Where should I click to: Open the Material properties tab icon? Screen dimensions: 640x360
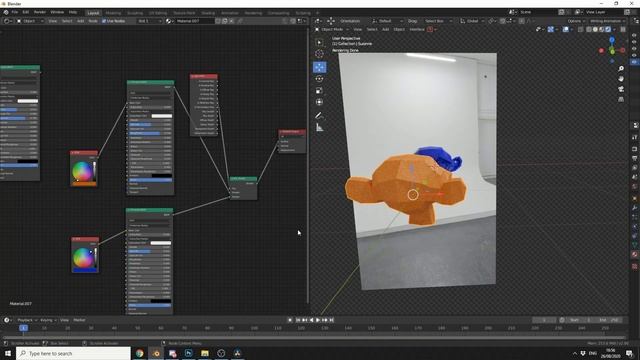pos(635,254)
